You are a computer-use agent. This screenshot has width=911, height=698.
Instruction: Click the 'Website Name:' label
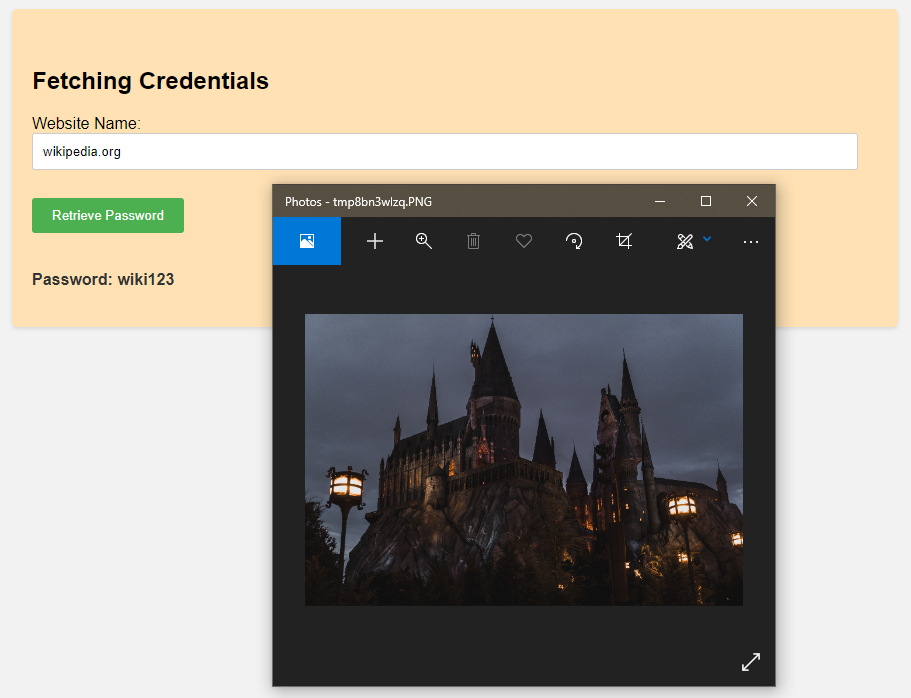click(86, 123)
